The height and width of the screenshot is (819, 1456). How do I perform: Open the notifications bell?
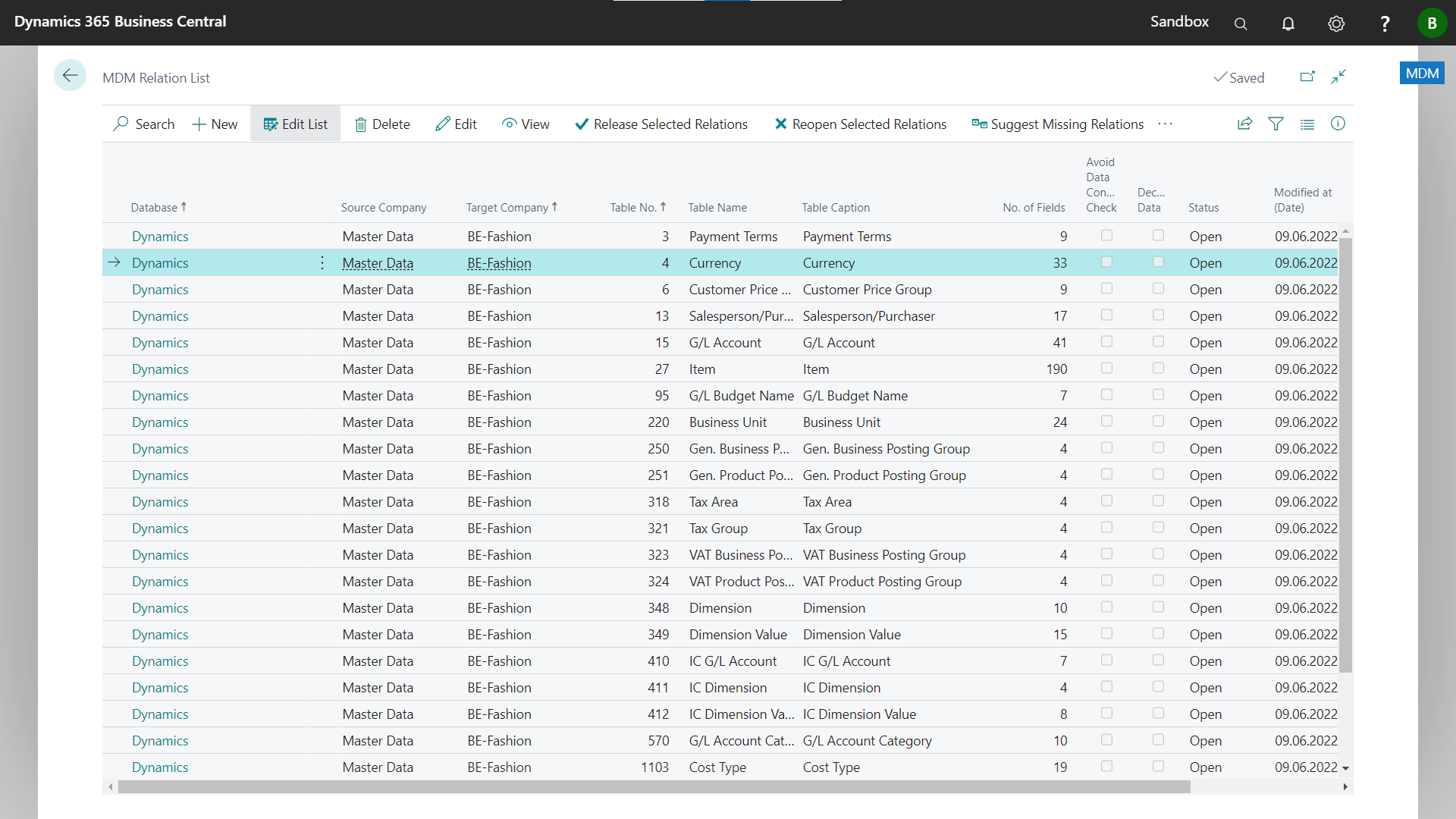pyautogui.click(x=1288, y=24)
